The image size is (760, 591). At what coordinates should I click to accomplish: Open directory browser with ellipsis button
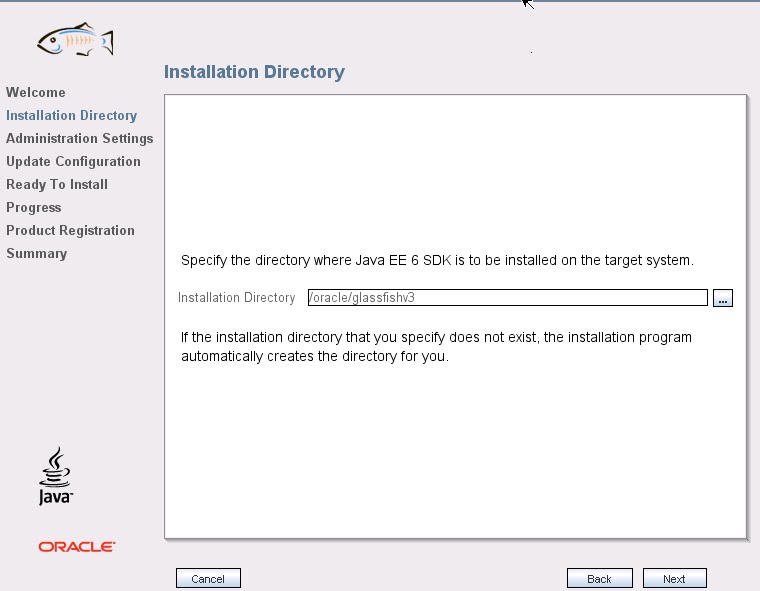coord(723,298)
